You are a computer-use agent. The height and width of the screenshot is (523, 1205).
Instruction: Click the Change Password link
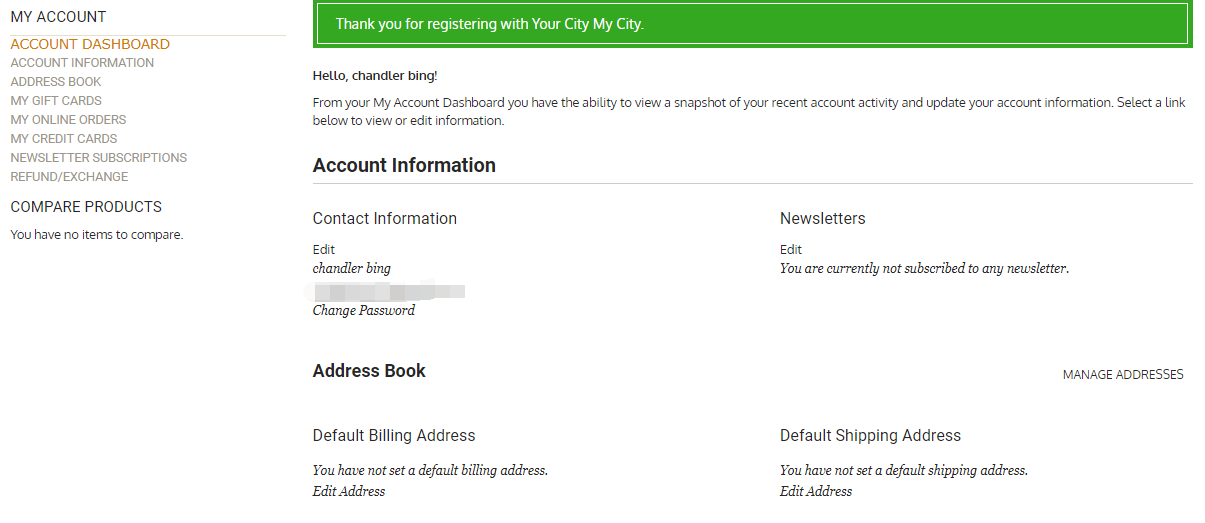point(364,310)
